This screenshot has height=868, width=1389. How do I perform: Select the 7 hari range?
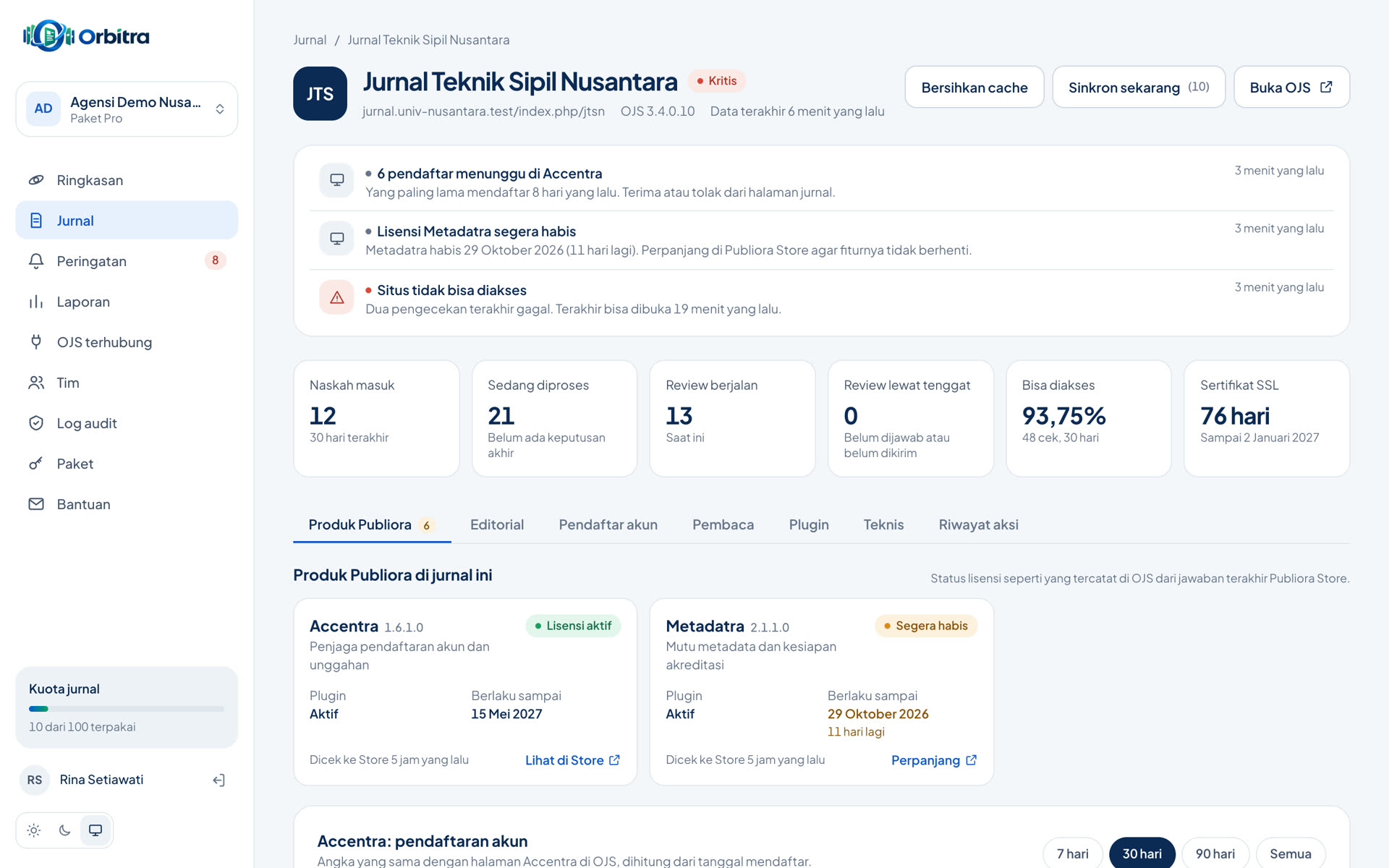[x=1072, y=854]
